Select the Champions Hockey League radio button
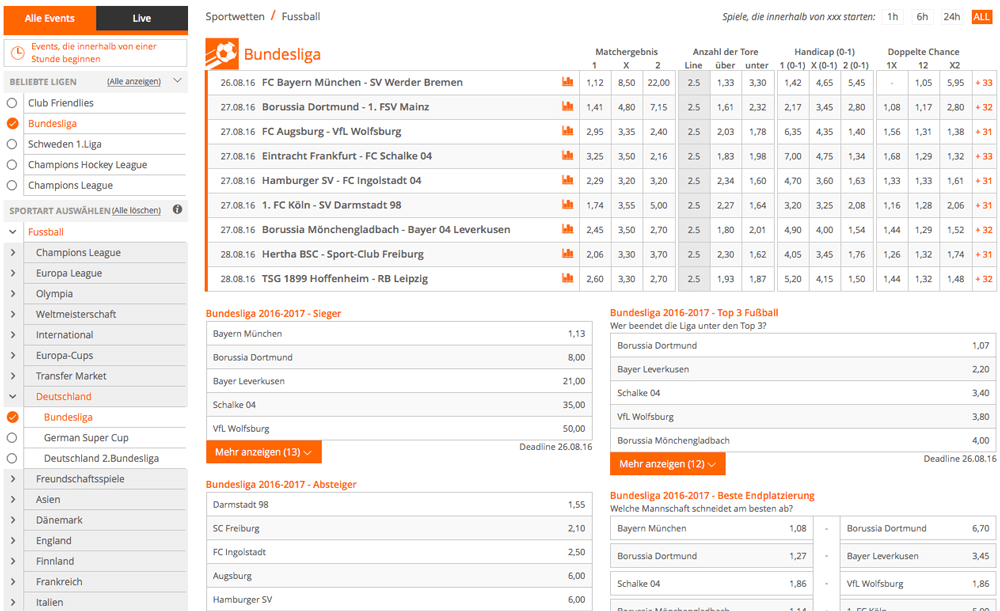 11,165
